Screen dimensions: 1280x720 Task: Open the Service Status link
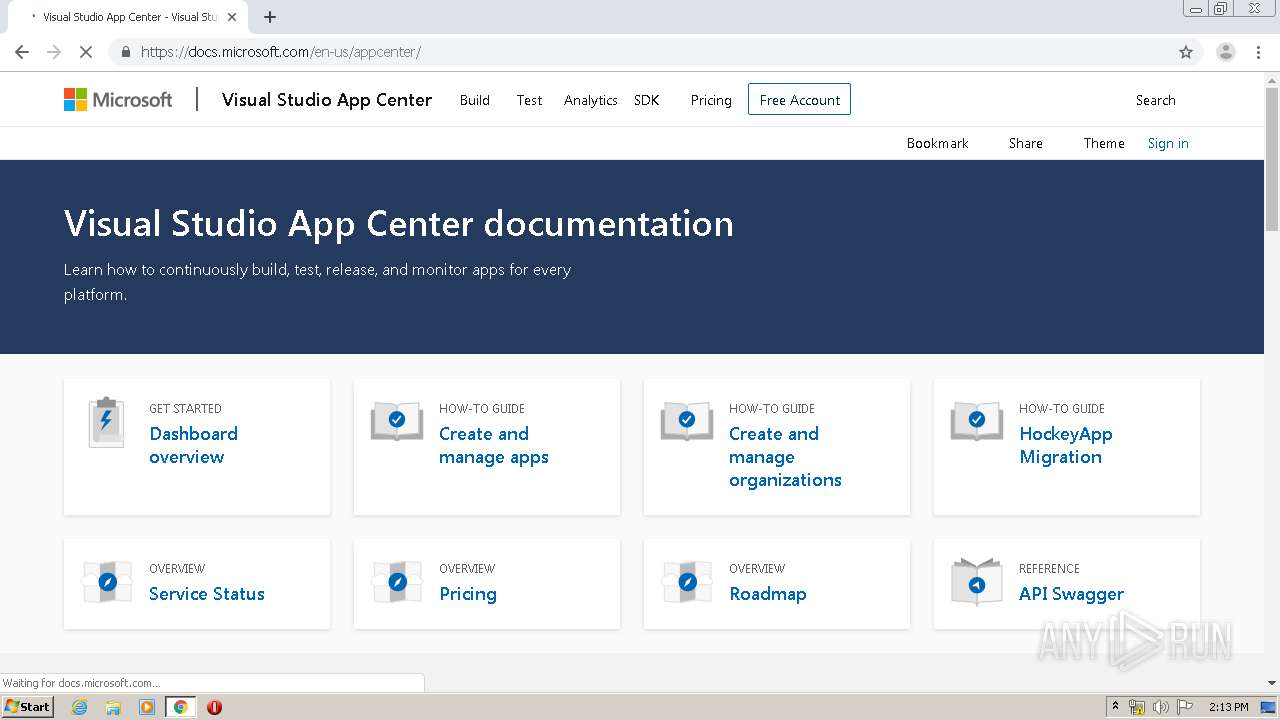pyautogui.click(x=207, y=593)
